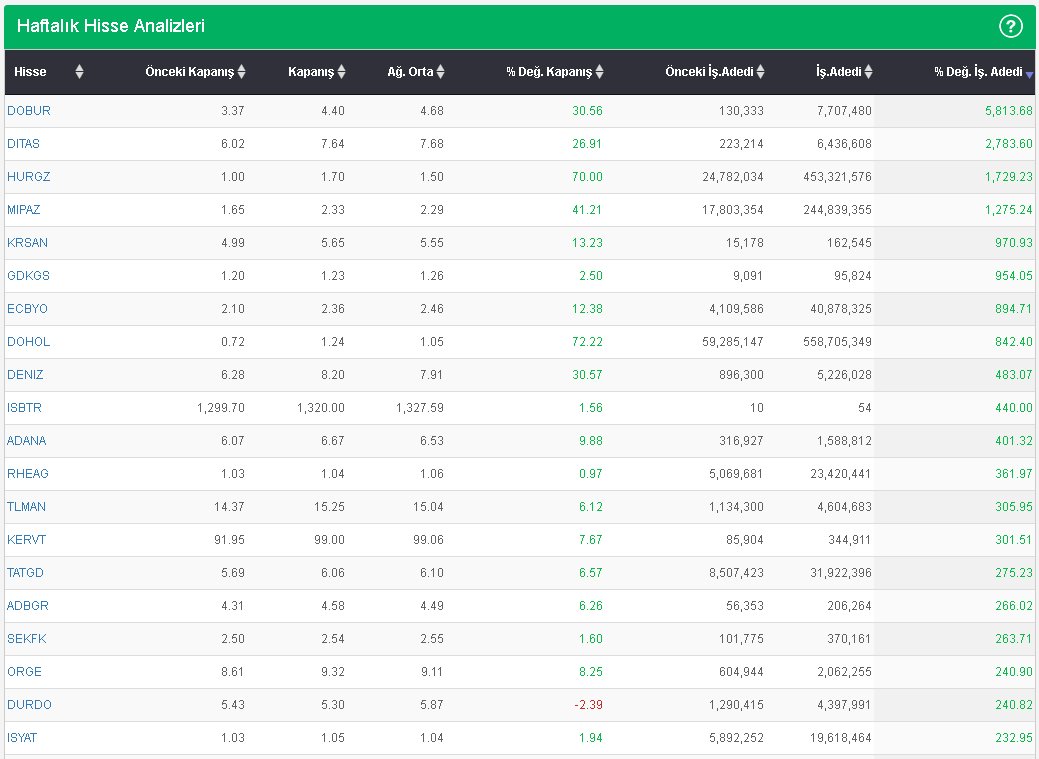Sort by Kapanış column arrows

[x=341, y=72]
